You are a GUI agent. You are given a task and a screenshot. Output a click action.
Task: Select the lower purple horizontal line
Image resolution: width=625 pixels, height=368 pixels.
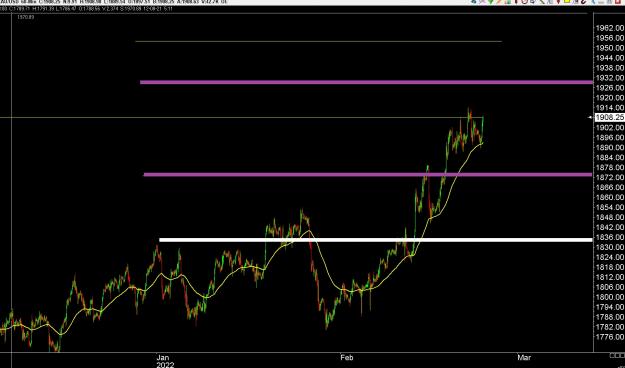coord(368,175)
